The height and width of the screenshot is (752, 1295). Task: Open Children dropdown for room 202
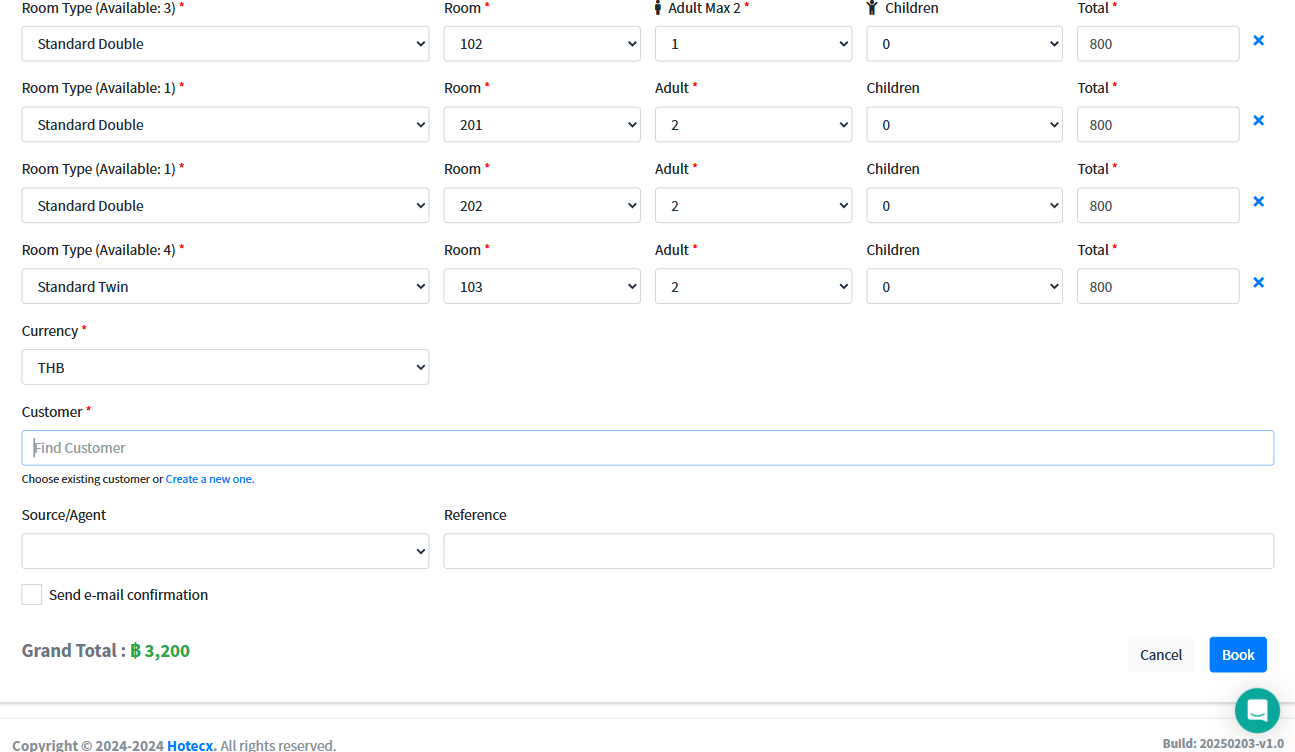[964, 206]
